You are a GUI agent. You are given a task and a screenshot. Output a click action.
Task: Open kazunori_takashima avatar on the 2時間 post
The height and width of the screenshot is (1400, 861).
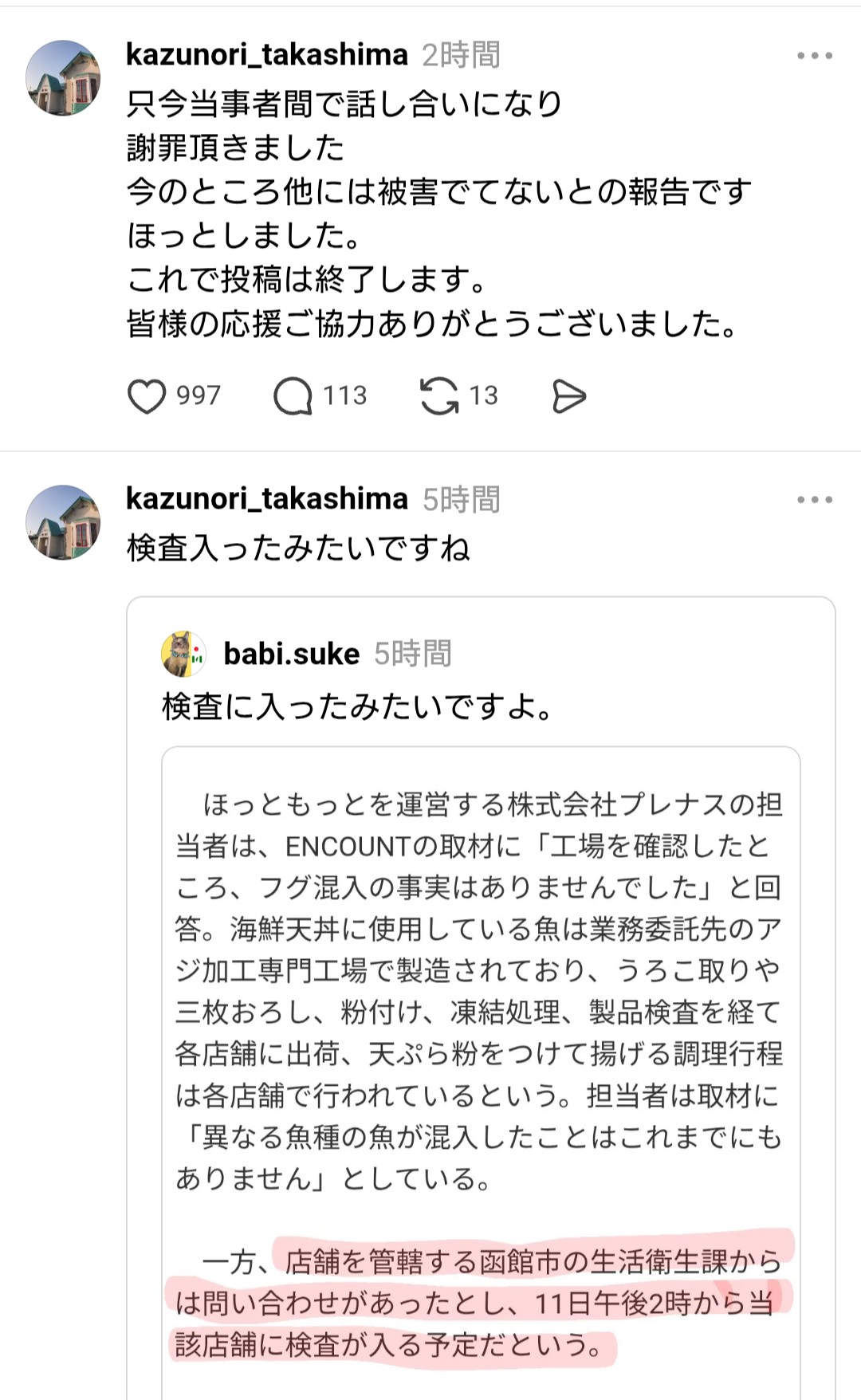point(63,78)
